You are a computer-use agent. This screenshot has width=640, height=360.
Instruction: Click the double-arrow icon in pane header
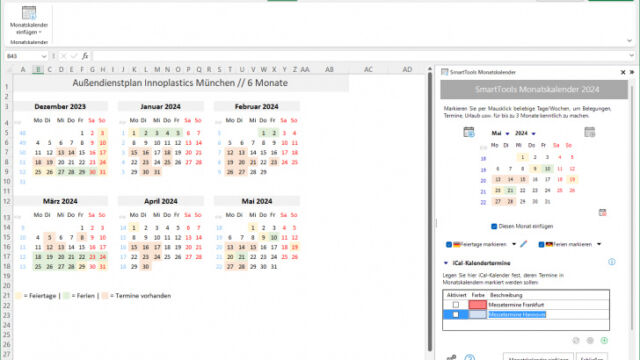pos(632,72)
